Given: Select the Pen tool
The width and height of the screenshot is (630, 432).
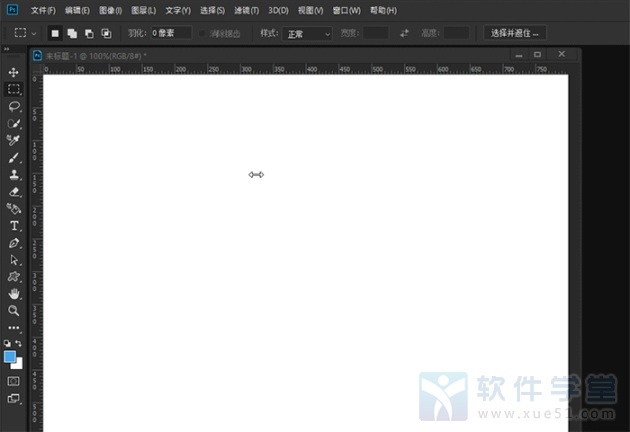Looking at the screenshot, I should click(14, 243).
